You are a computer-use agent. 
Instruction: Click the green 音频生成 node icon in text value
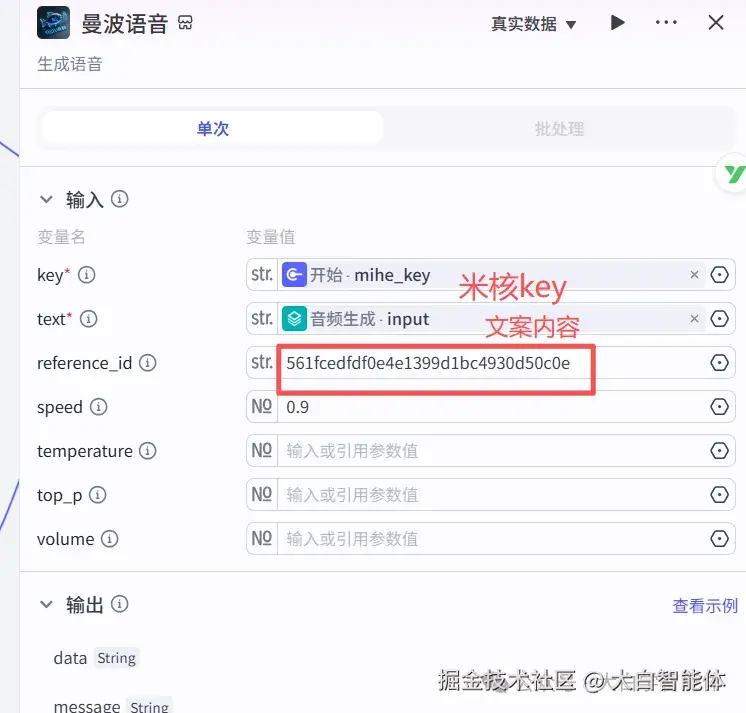pyautogui.click(x=294, y=319)
